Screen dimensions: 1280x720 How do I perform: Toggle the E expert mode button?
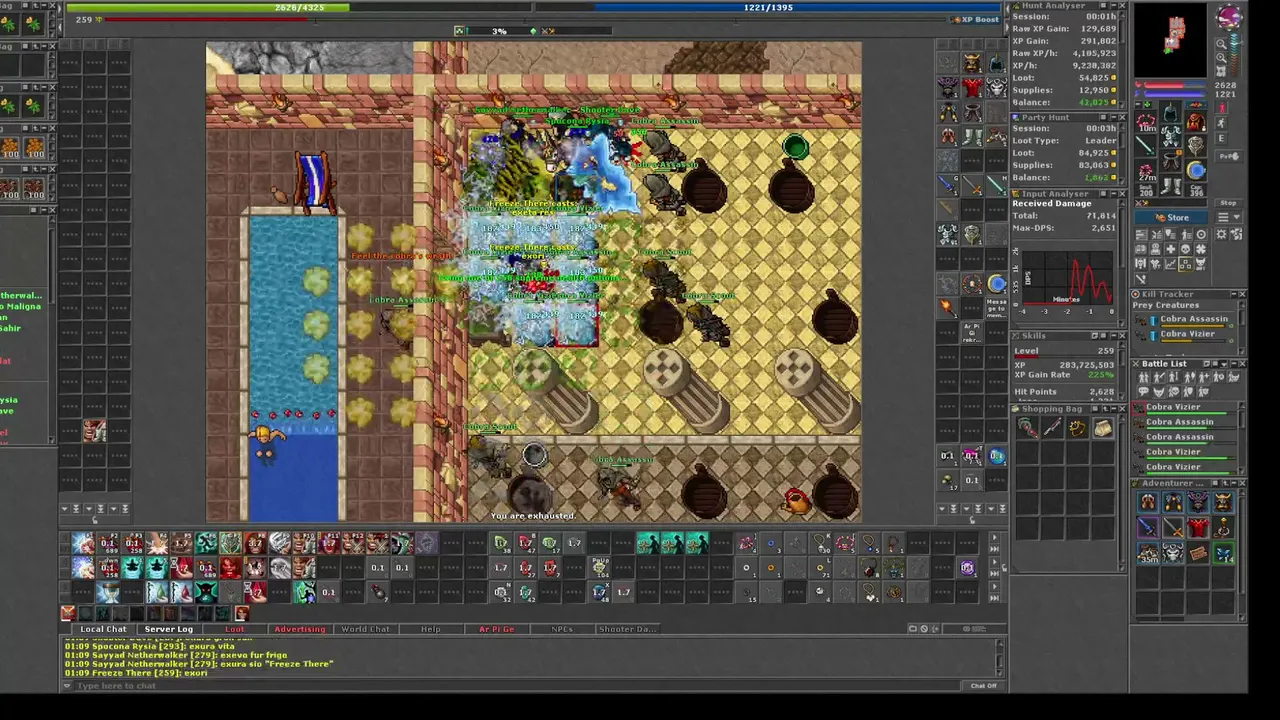coord(1221,139)
